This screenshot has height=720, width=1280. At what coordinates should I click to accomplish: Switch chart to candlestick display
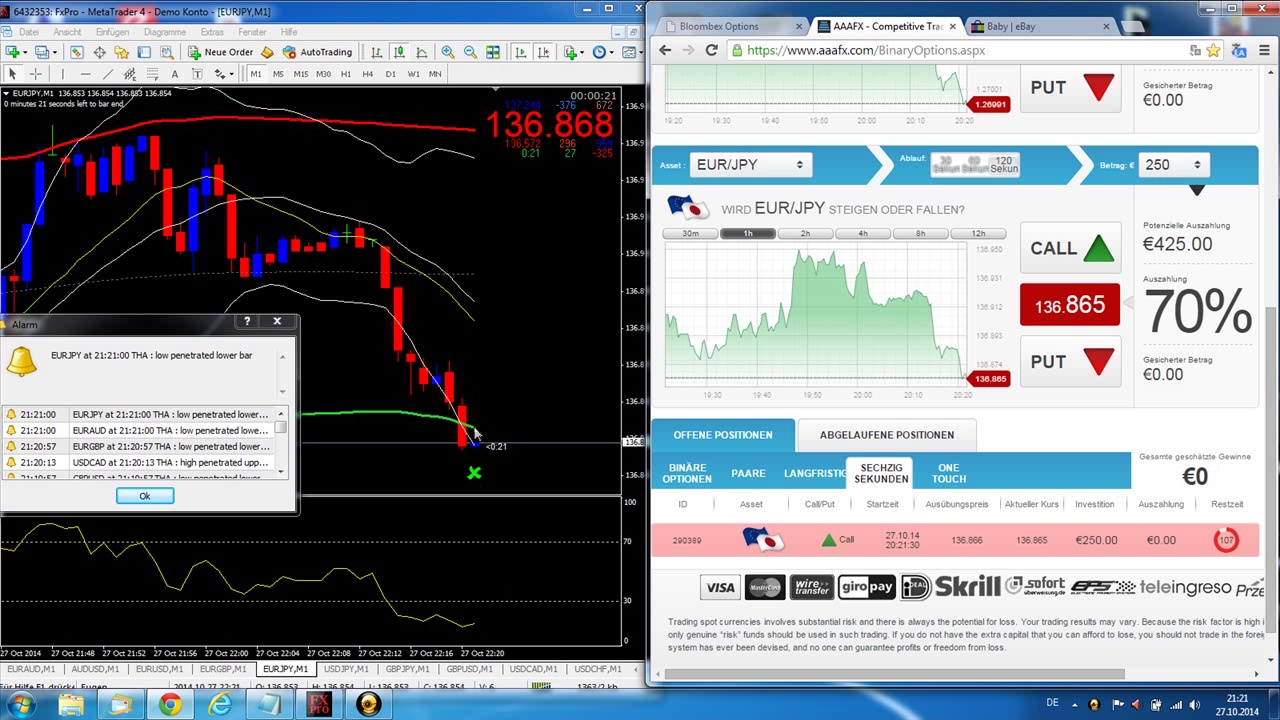point(399,52)
